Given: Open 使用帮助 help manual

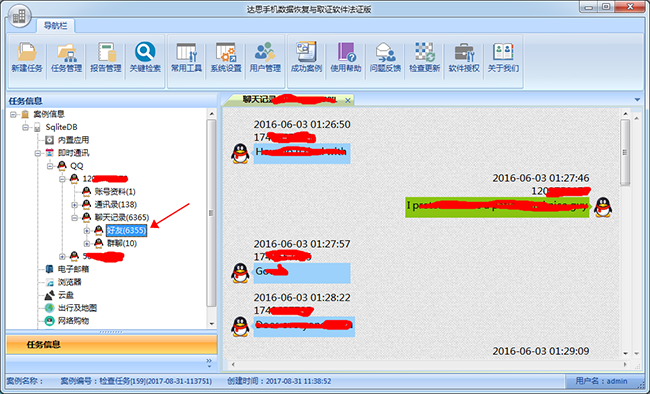Looking at the screenshot, I should (346, 57).
